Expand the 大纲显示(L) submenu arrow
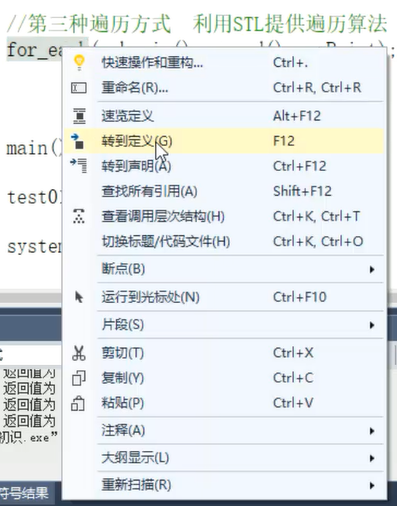Screen dimensions: 397x506 click(372, 458)
